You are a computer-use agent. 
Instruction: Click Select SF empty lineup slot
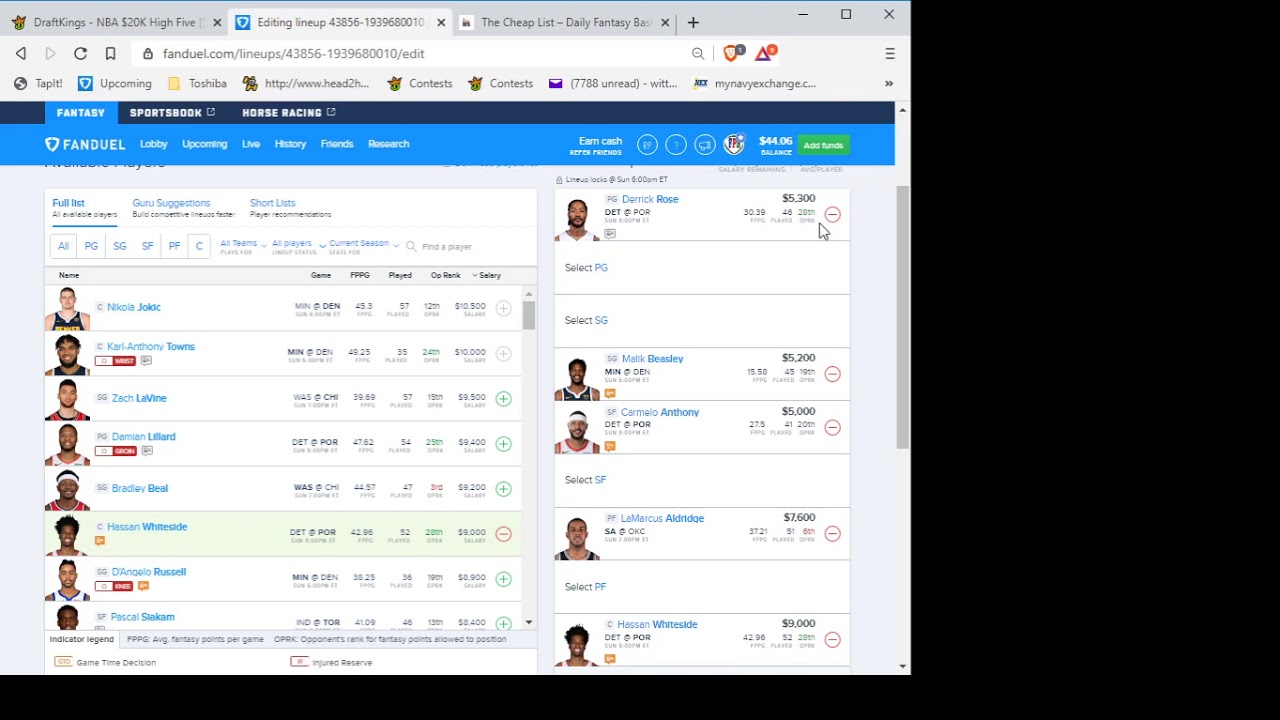click(702, 480)
